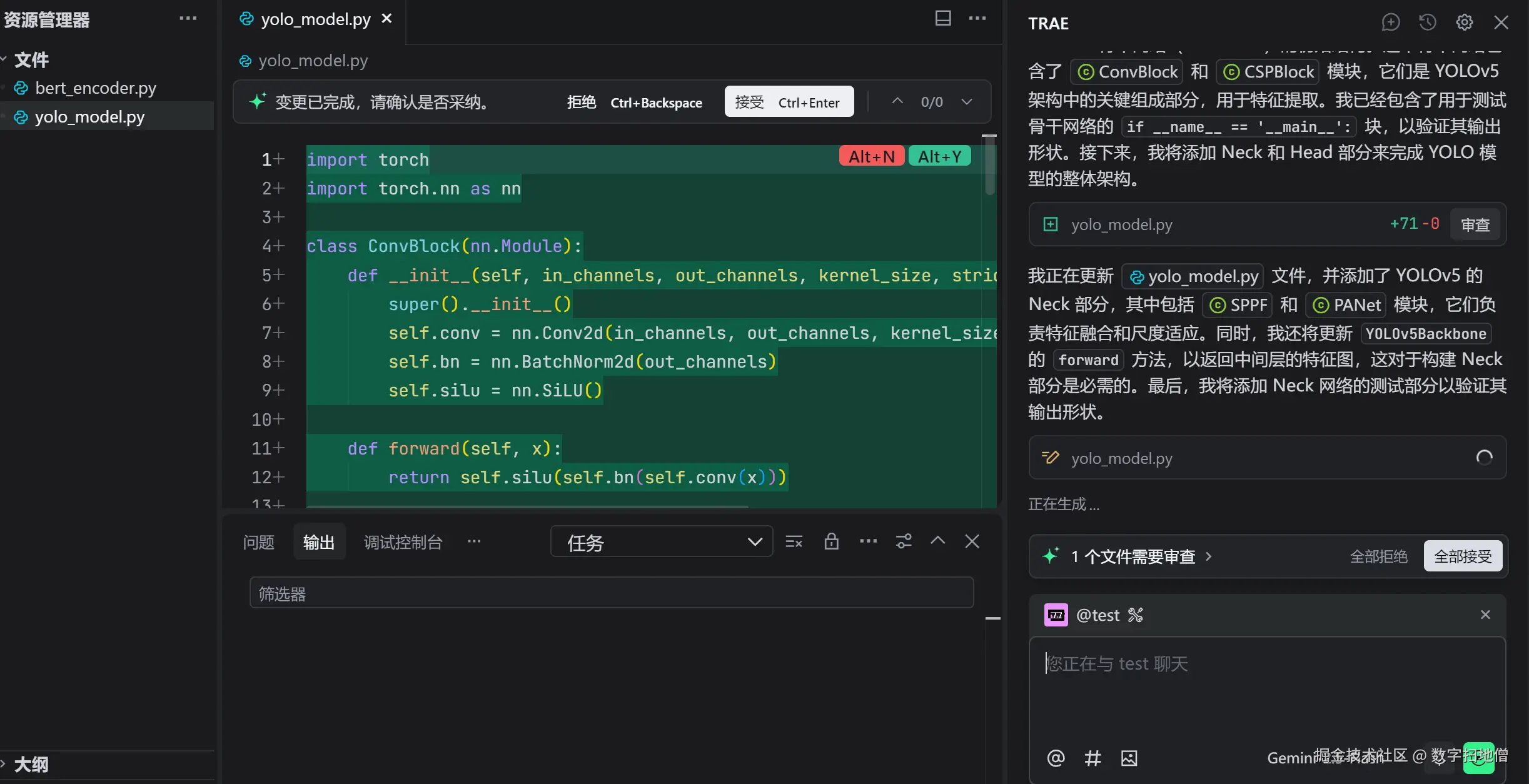Click the 筛选器 filter input field
The image size is (1529, 784).
611,593
